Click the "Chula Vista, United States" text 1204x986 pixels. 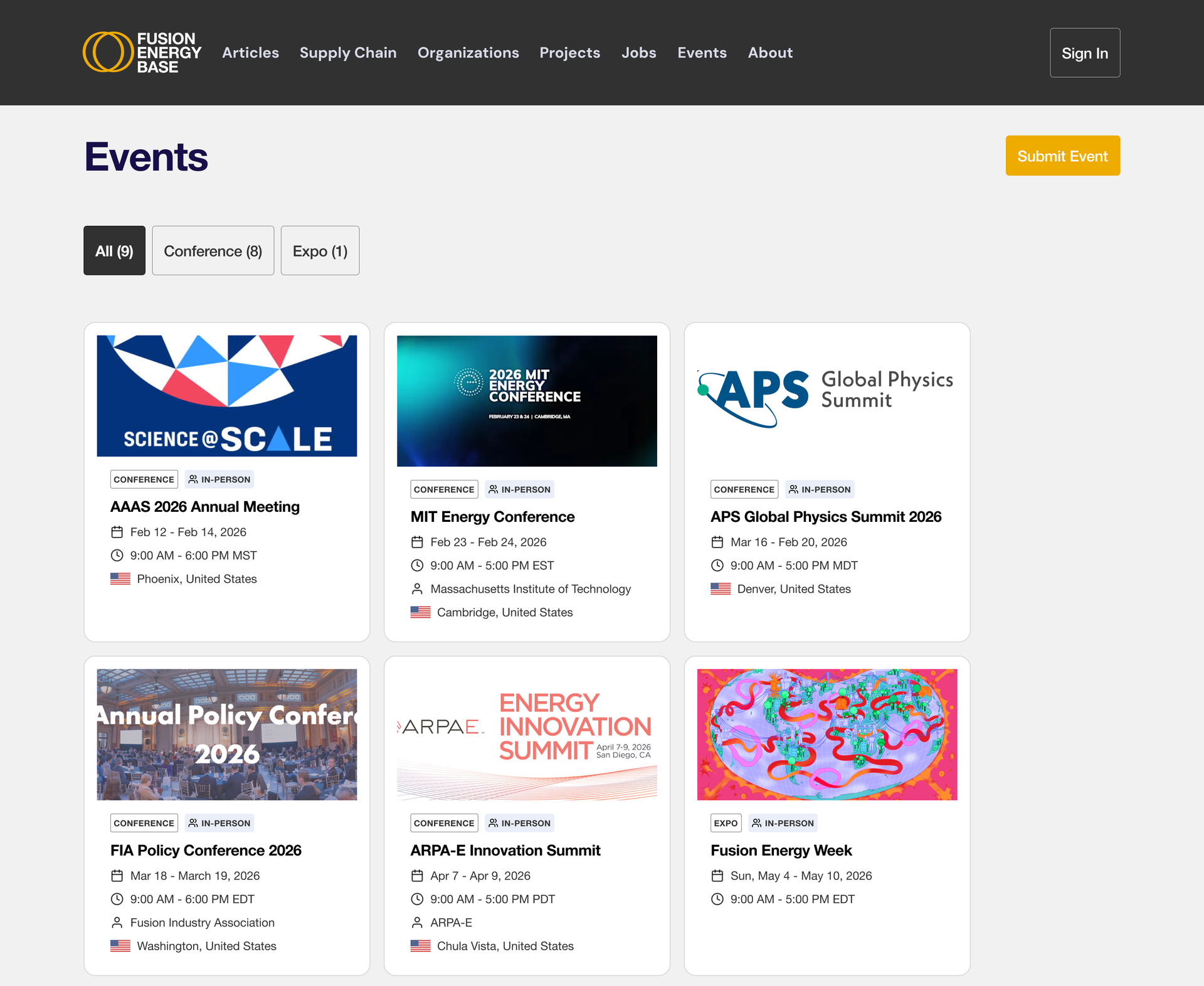(x=505, y=946)
